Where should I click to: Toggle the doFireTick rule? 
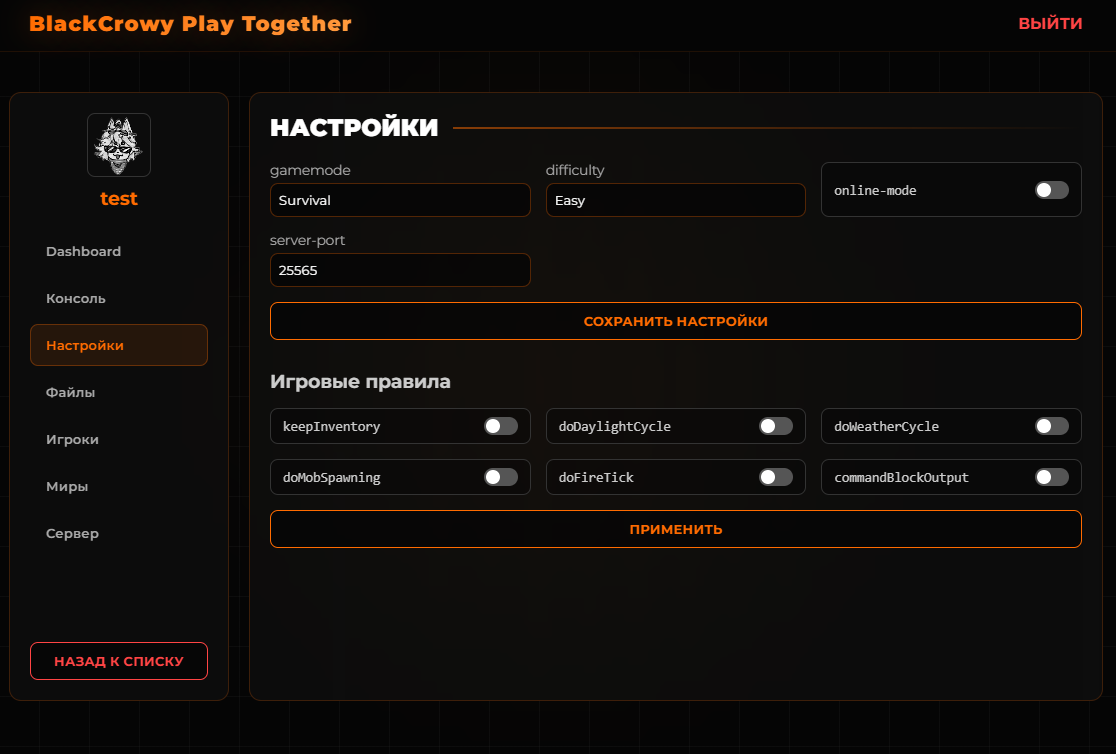click(776, 477)
